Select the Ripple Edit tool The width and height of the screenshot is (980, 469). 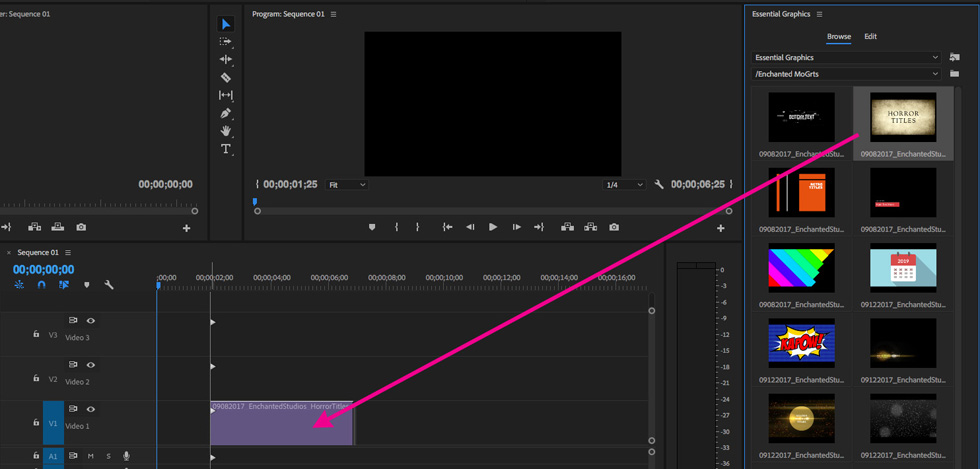(x=226, y=59)
